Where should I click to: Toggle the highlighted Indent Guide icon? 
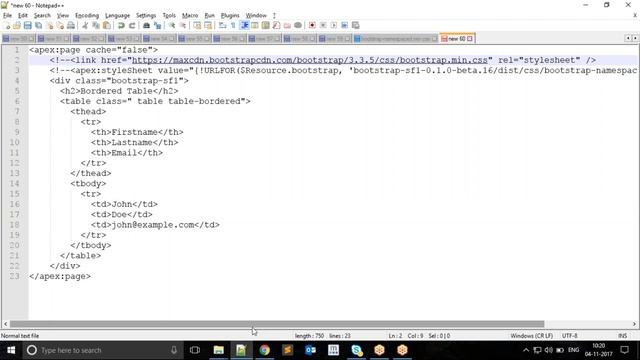click(244, 25)
